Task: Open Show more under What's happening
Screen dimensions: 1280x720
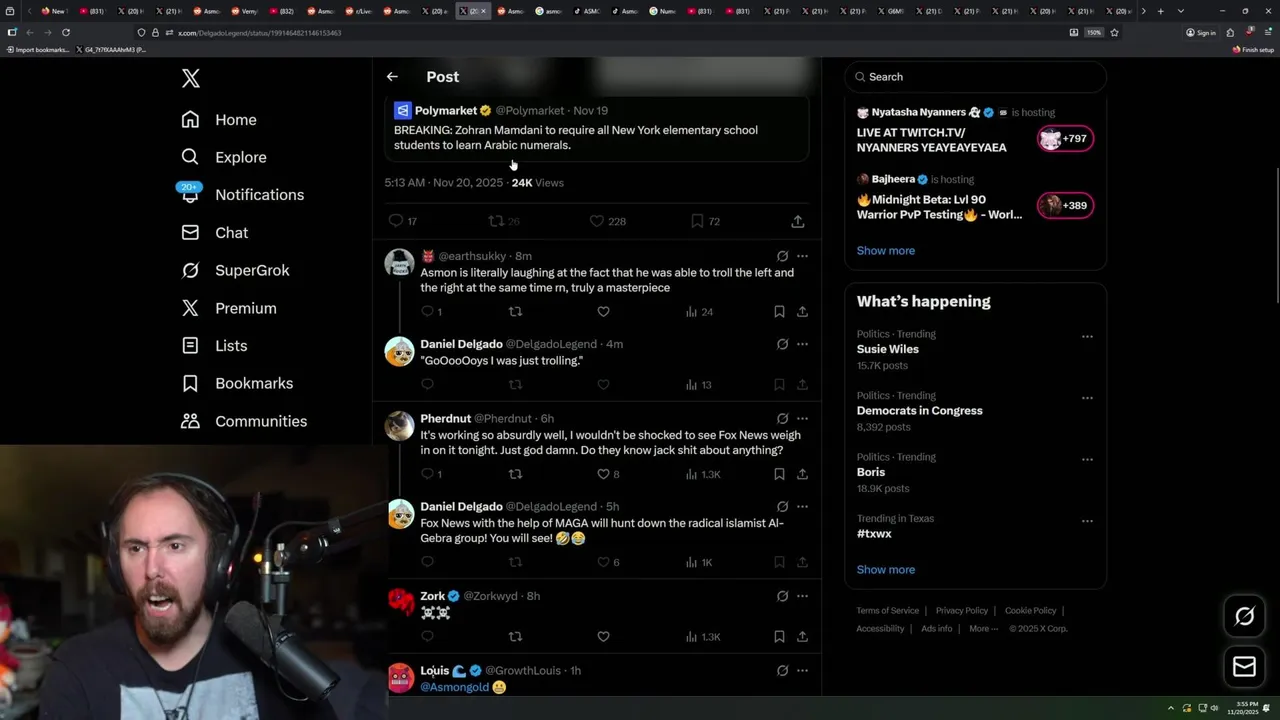Action: (885, 570)
